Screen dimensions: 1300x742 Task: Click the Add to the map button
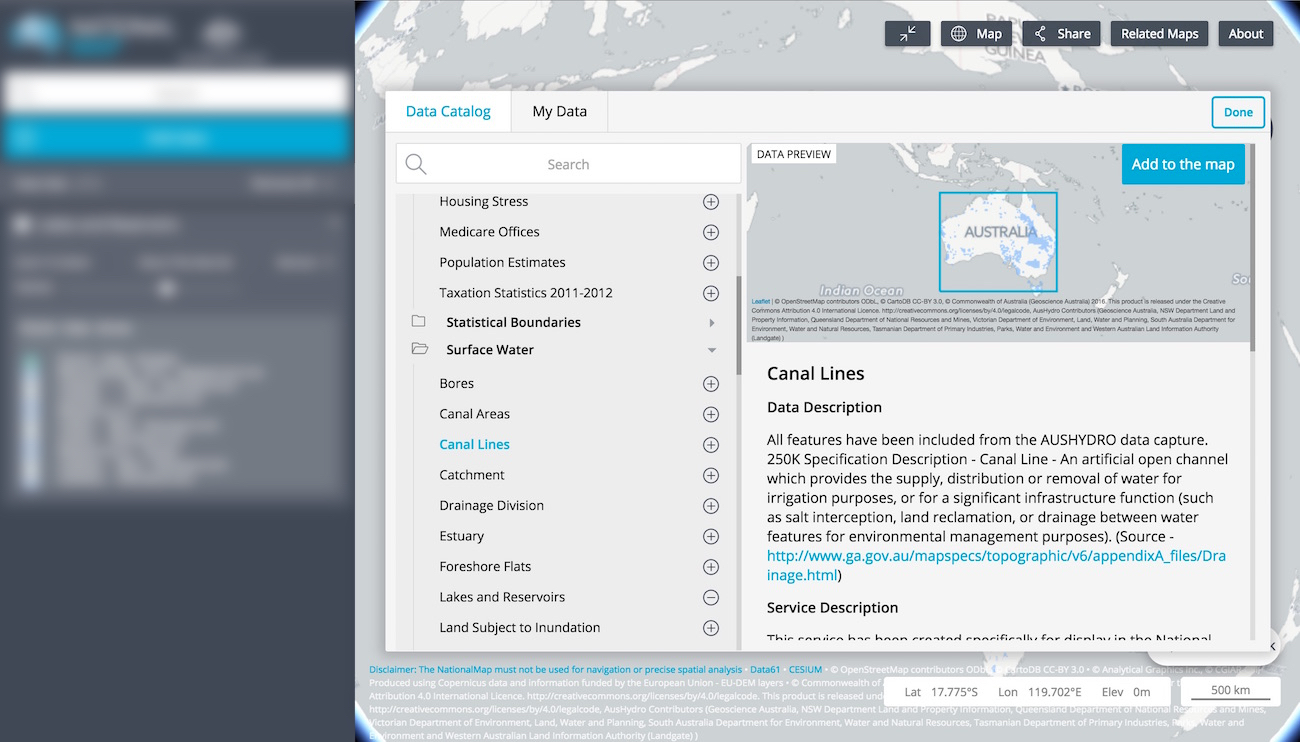pyautogui.click(x=1183, y=163)
